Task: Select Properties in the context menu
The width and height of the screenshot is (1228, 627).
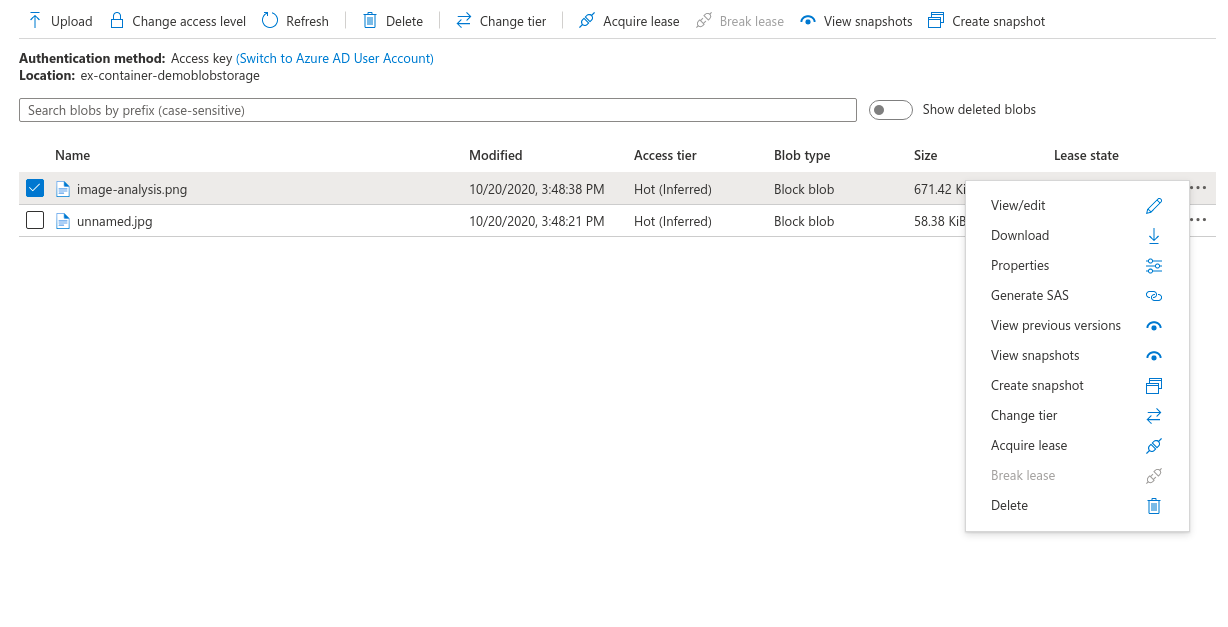Action: click(x=1020, y=265)
